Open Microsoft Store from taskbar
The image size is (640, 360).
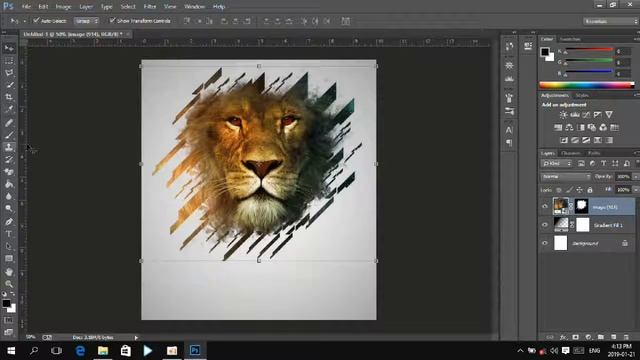pyautogui.click(x=126, y=351)
